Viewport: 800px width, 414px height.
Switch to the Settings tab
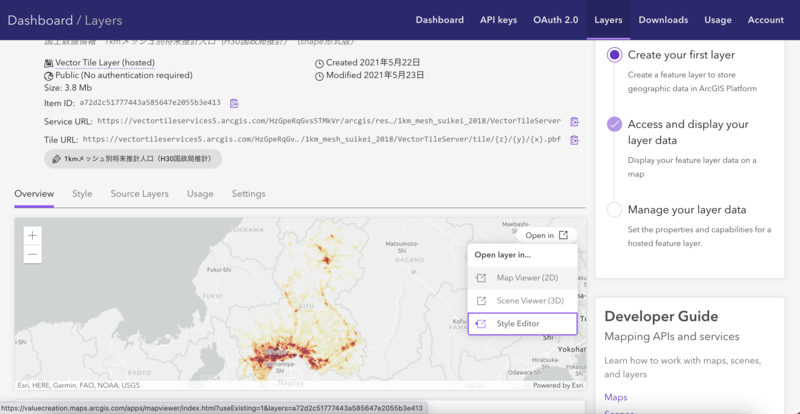248,194
